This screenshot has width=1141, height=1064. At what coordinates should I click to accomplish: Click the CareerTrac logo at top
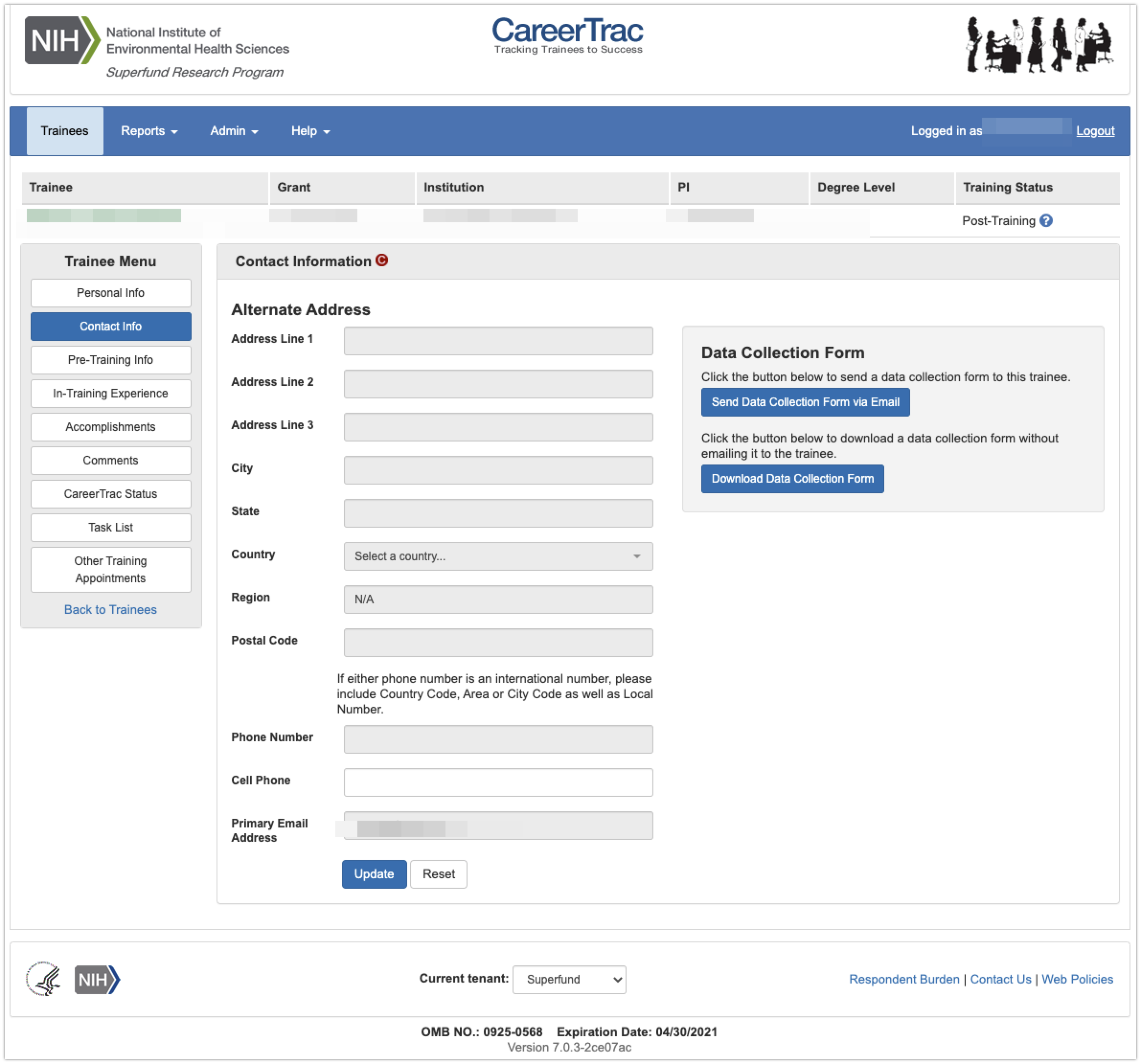(x=568, y=35)
